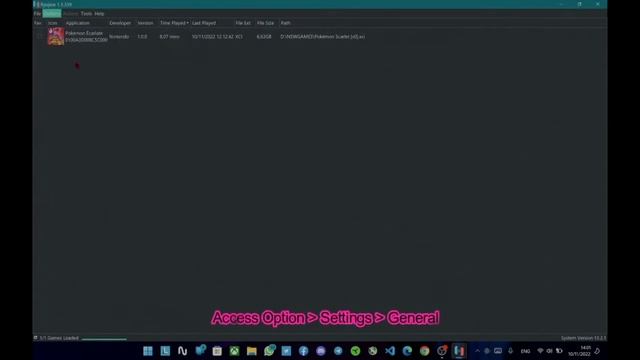Viewport: 640px width, 360px height.
Task: Click the Developer column header
Action: [x=120, y=23]
